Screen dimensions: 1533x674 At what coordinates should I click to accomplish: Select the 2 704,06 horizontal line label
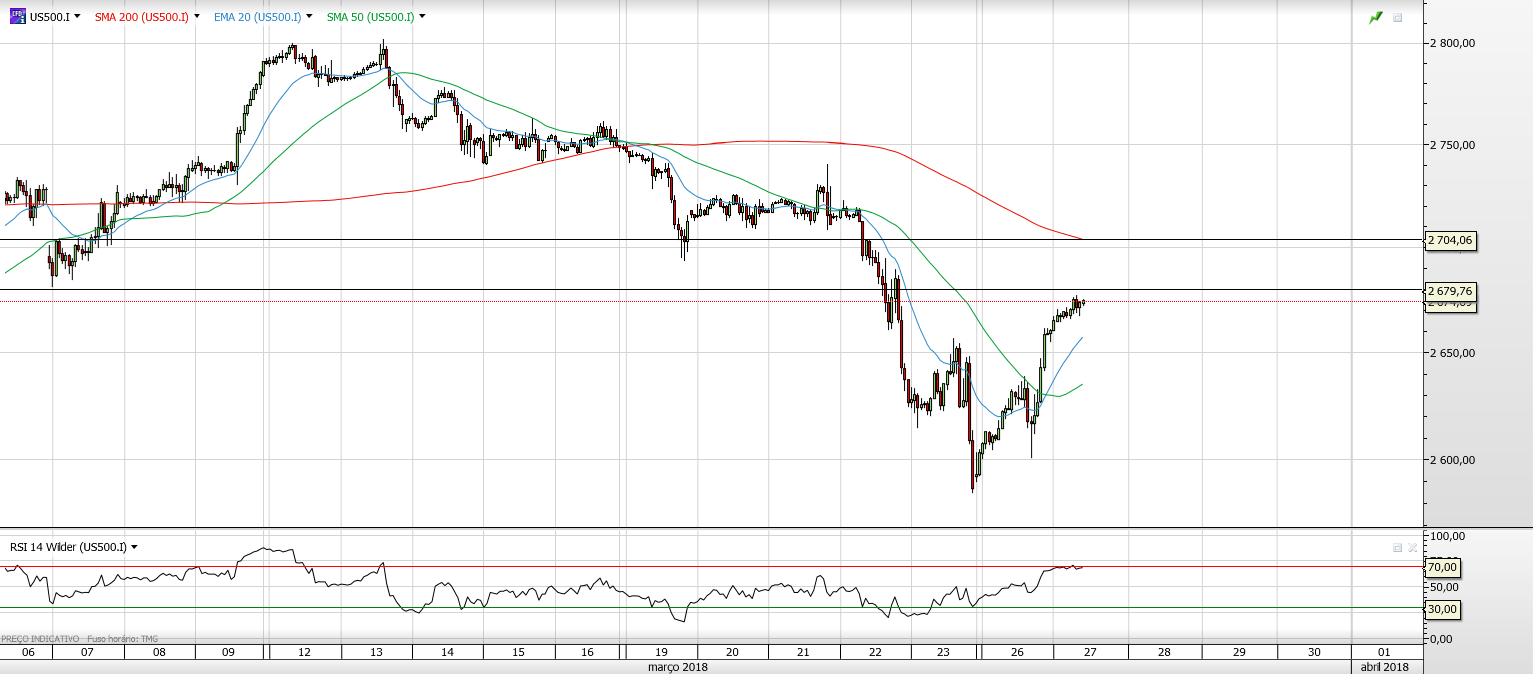1450,240
